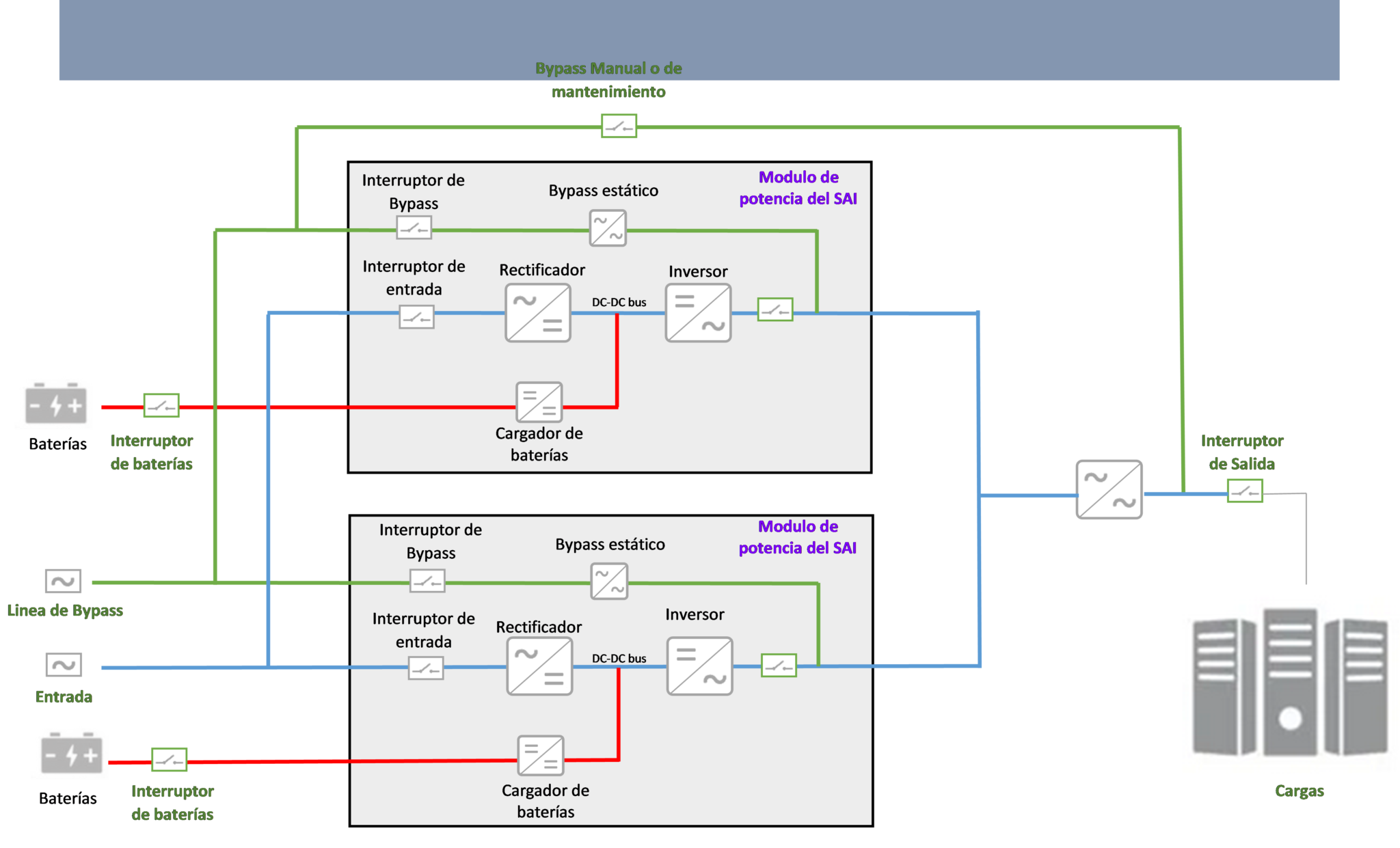Screen dimensions: 1400x848
Task: Click the 'Interruptor de Salida' label
Action: pos(1241,452)
